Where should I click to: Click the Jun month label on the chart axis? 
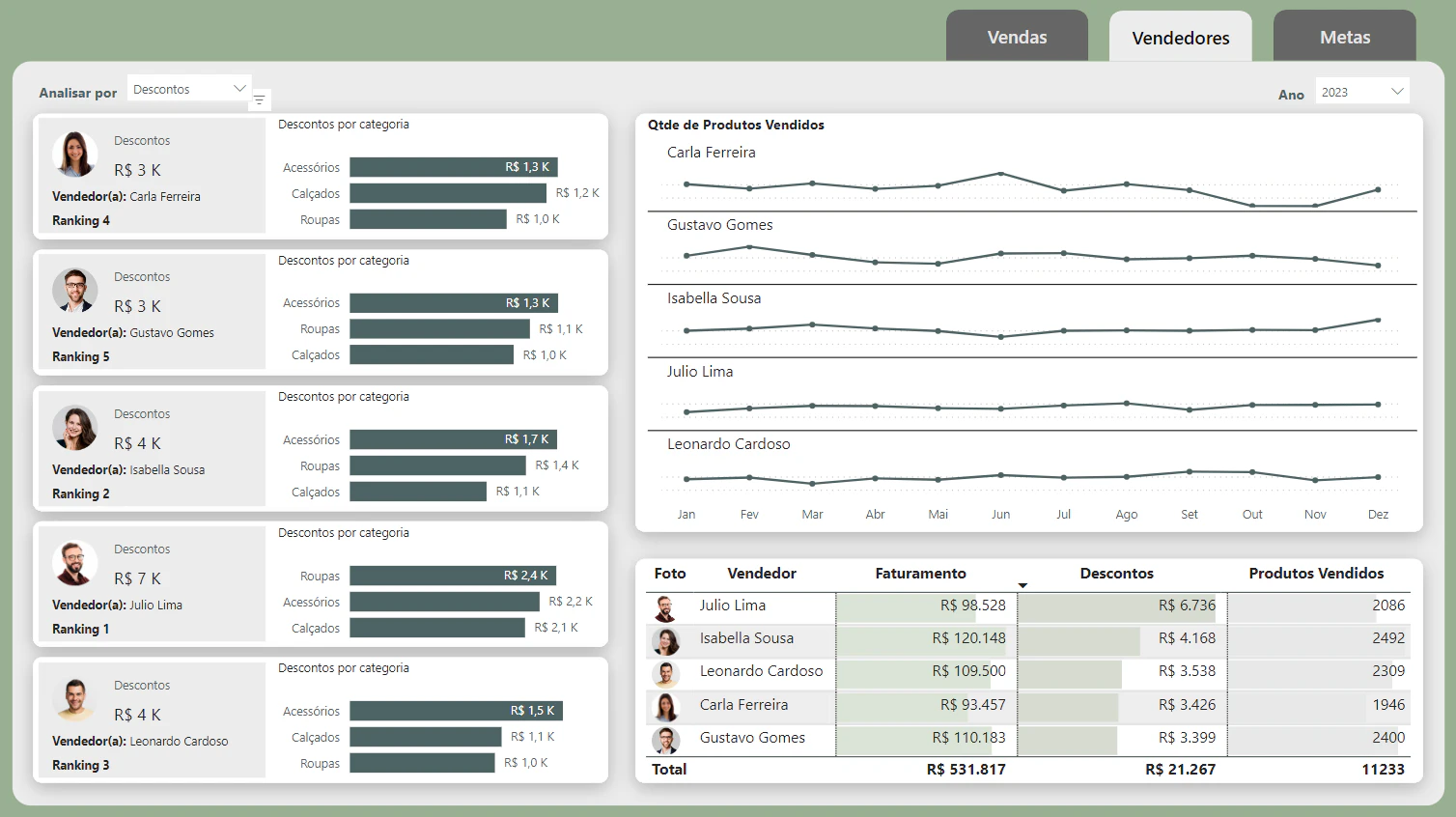coord(1001,515)
